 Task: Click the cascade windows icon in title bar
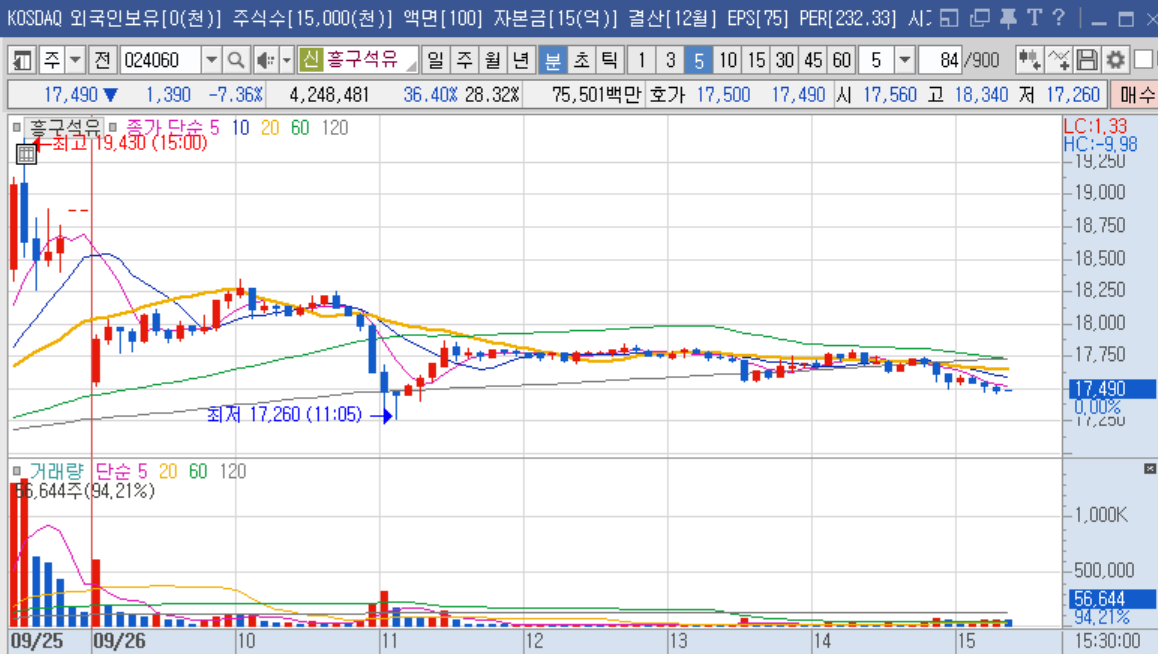(x=979, y=18)
